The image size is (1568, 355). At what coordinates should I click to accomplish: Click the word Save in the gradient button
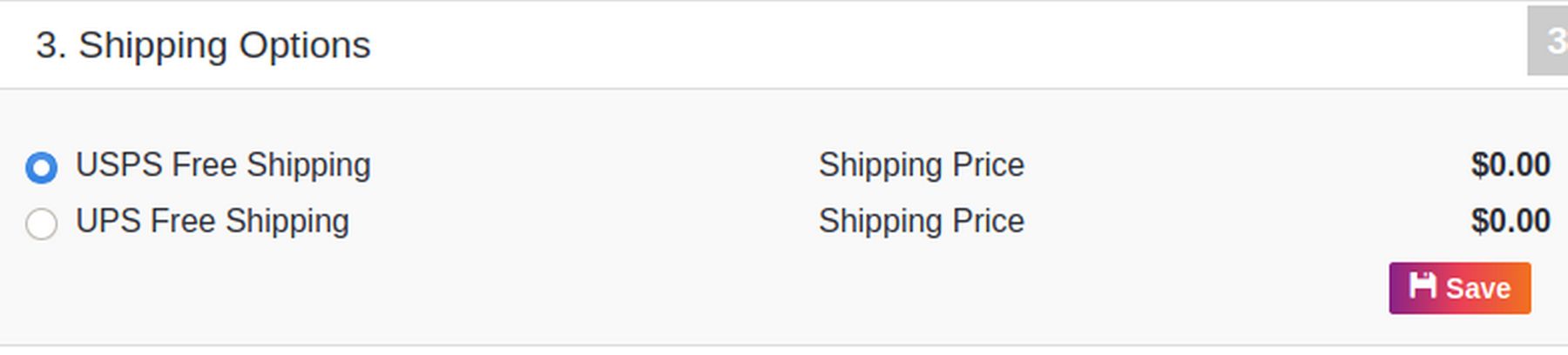tap(1477, 288)
